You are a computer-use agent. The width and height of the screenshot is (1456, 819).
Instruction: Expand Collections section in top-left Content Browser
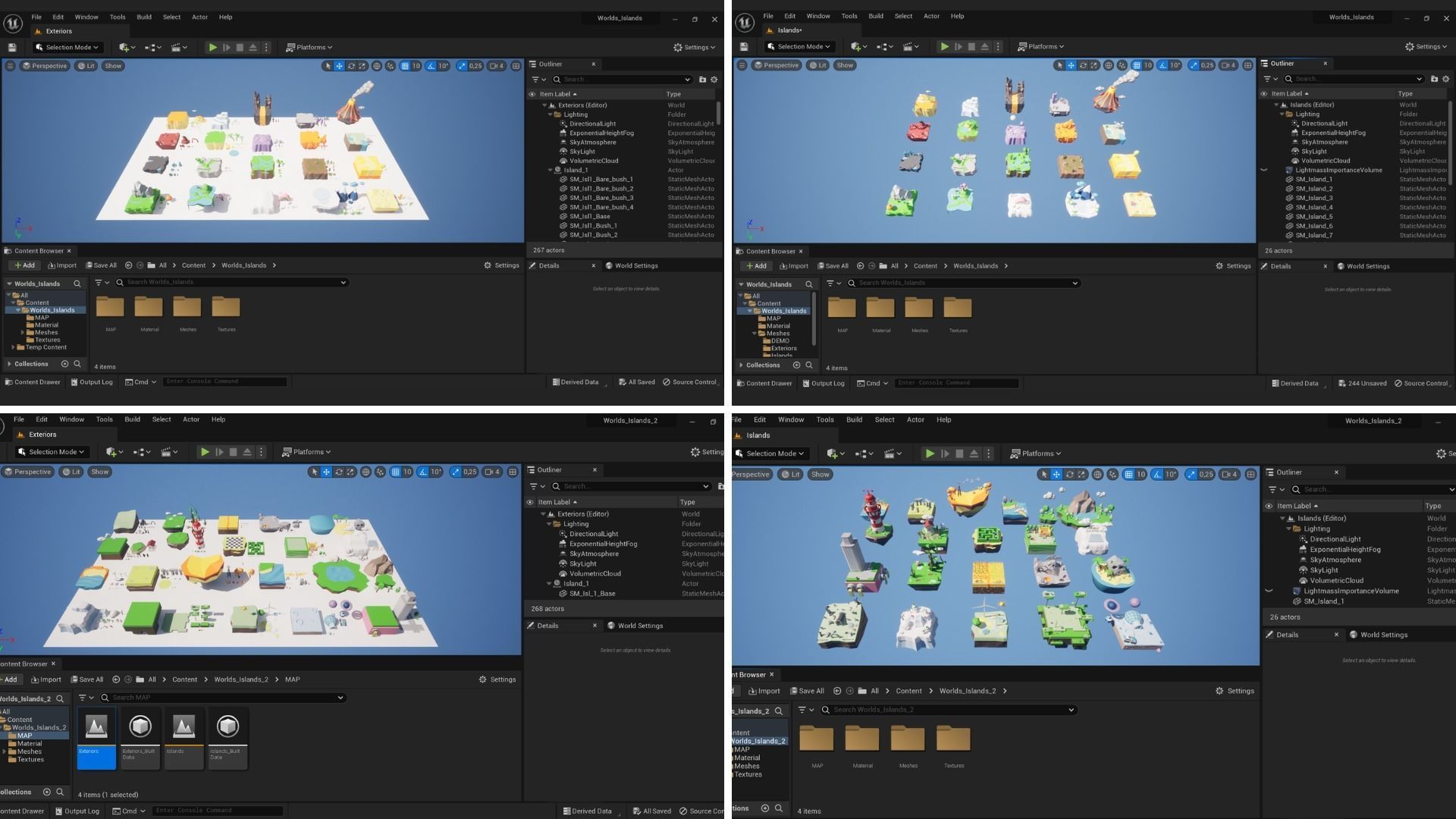tap(9, 364)
